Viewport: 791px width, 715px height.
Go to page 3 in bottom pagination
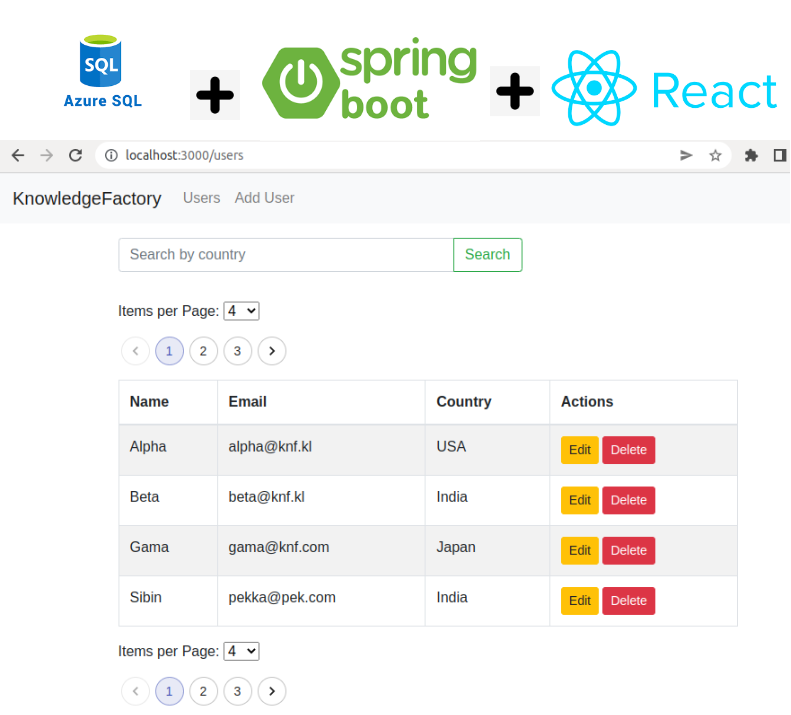[x=238, y=691]
